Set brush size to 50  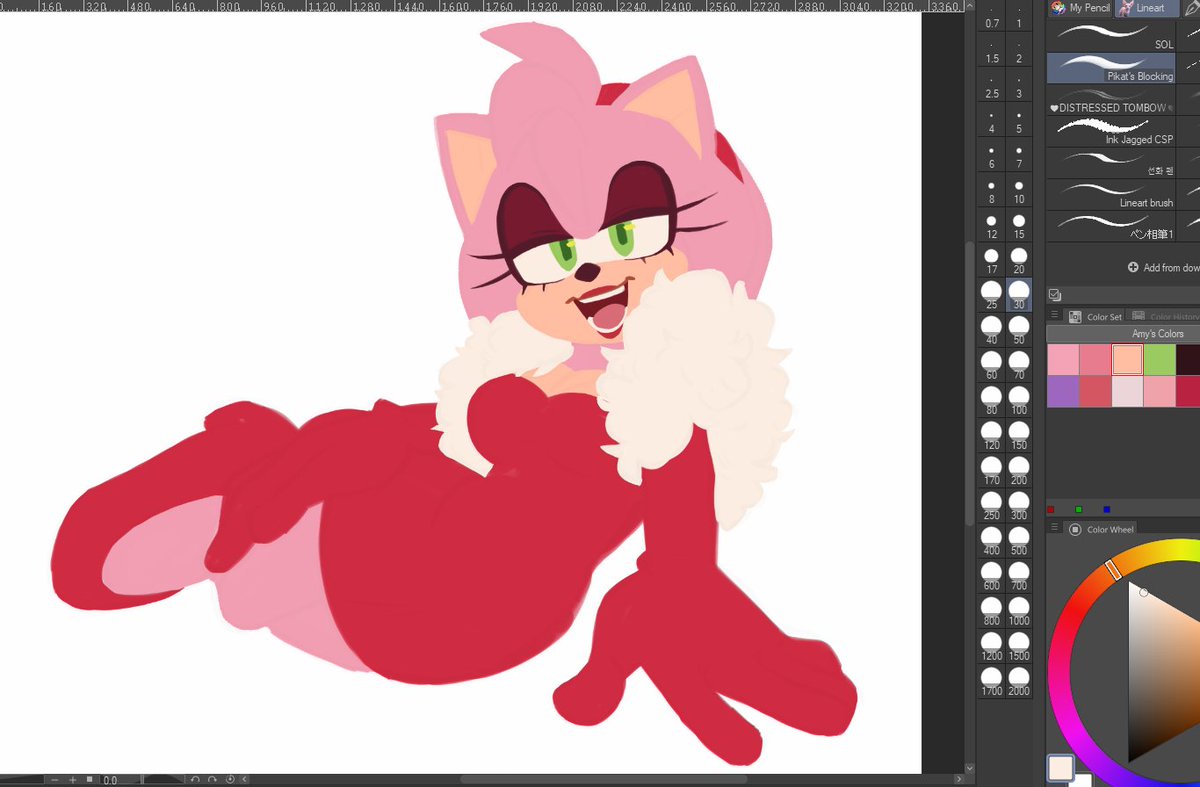coord(1019,332)
